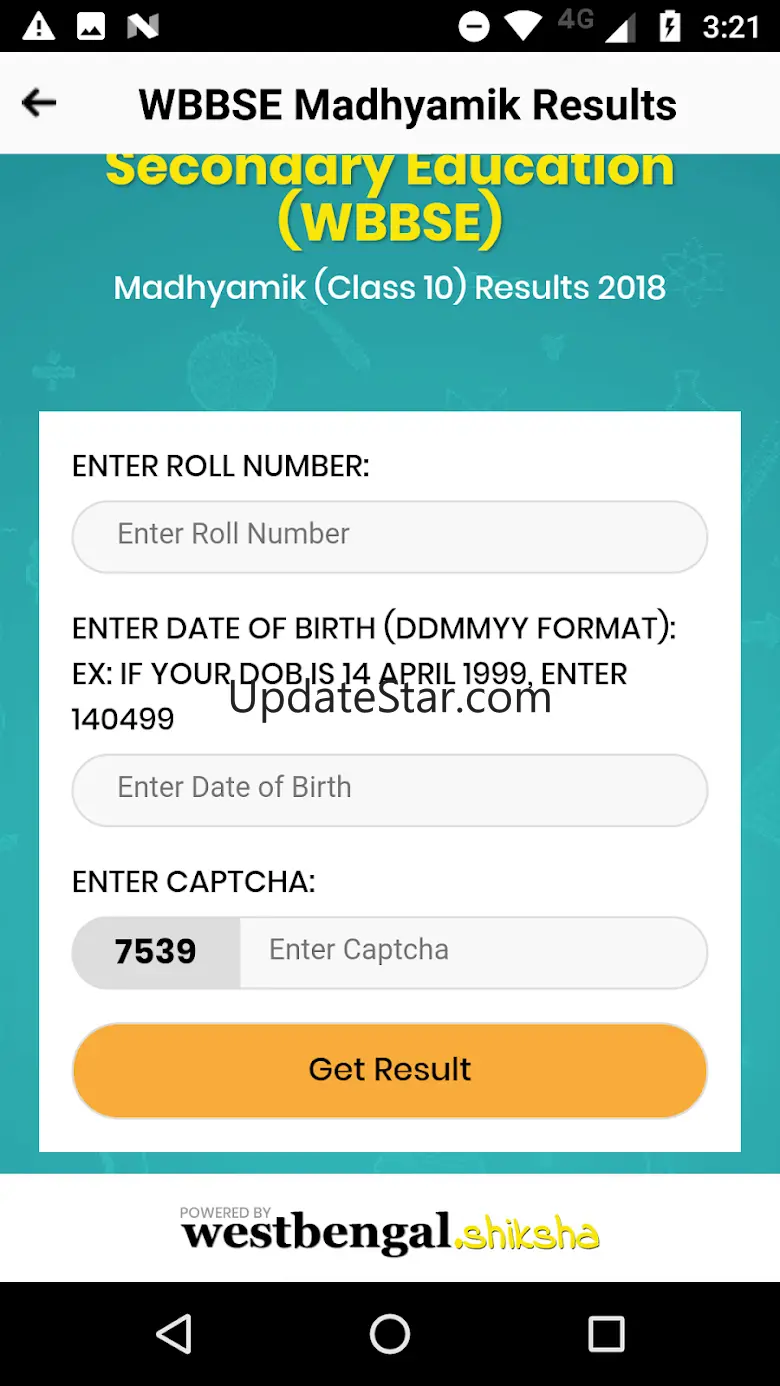
Task: Focus the Enter Captcha field
Action: pos(473,951)
